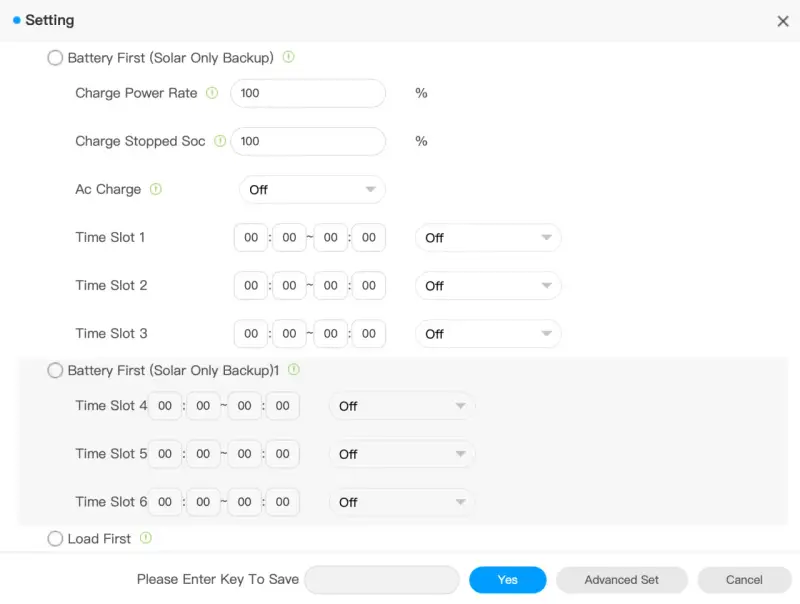Expand Time Slot 3 Off dropdown

488,334
